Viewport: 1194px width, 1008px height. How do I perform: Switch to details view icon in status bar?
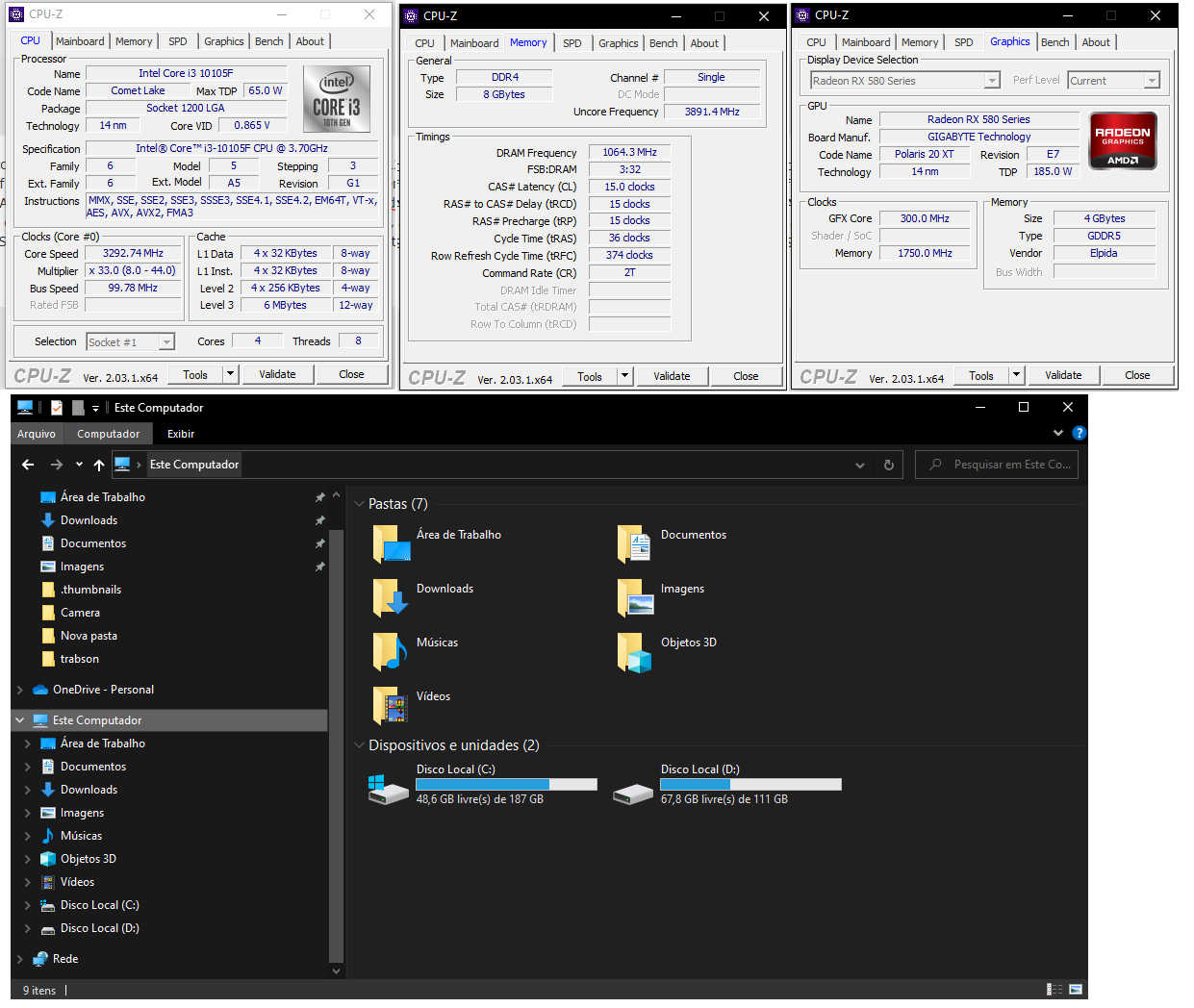(1054, 989)
